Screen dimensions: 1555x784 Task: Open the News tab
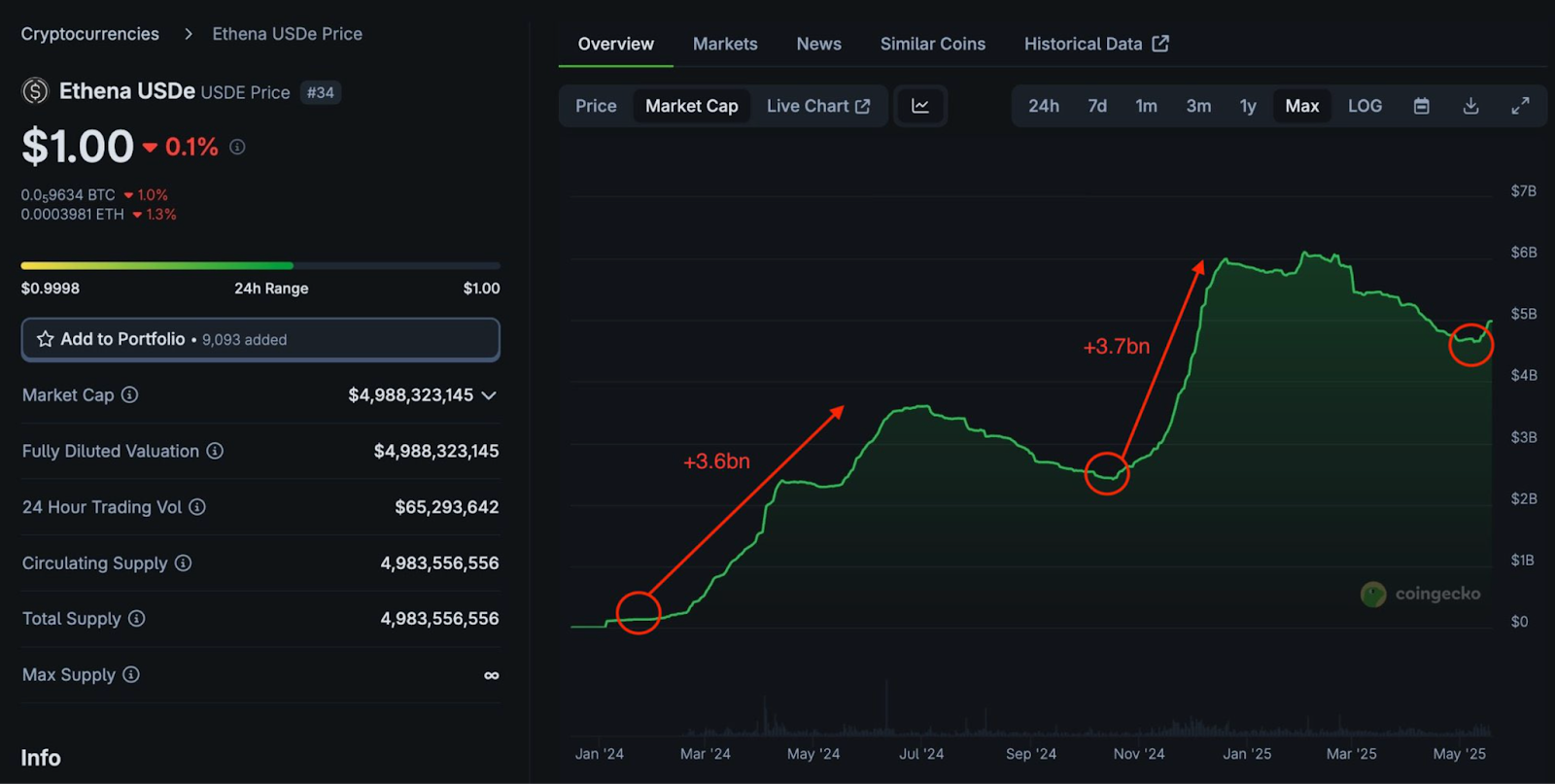click(x=819, y=44)
